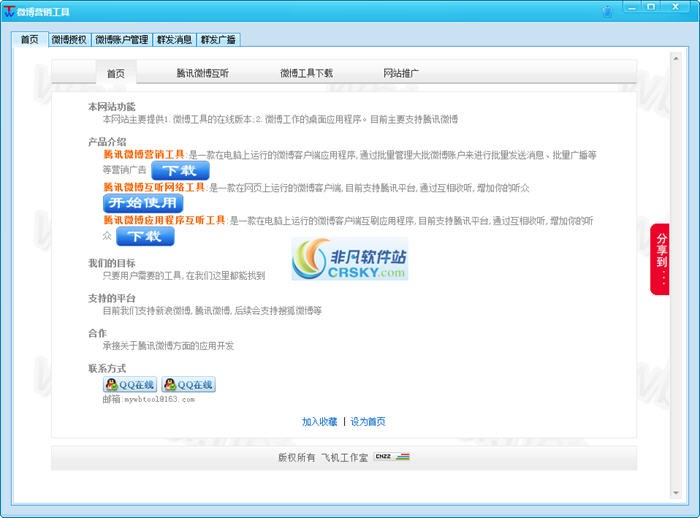The height and width of the screenshot is (518, 700).
Task: Go to 微博工具下载 navigation item
Action: tap(306, 73)
